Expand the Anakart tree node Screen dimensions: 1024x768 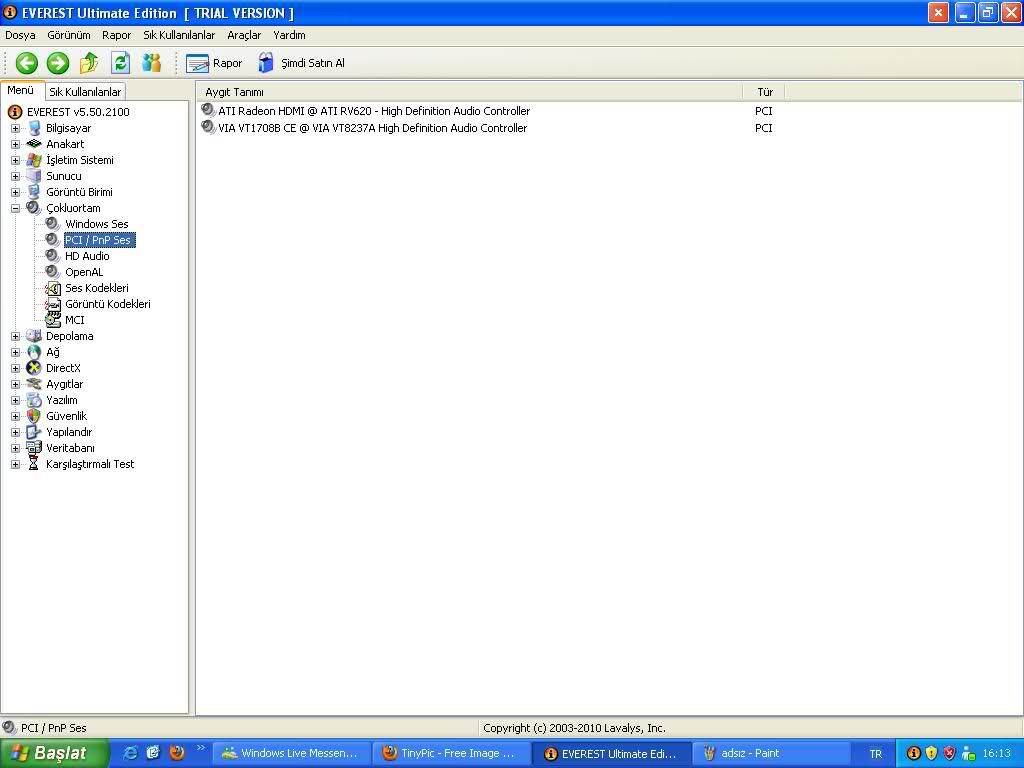click(x=15, y=144)
